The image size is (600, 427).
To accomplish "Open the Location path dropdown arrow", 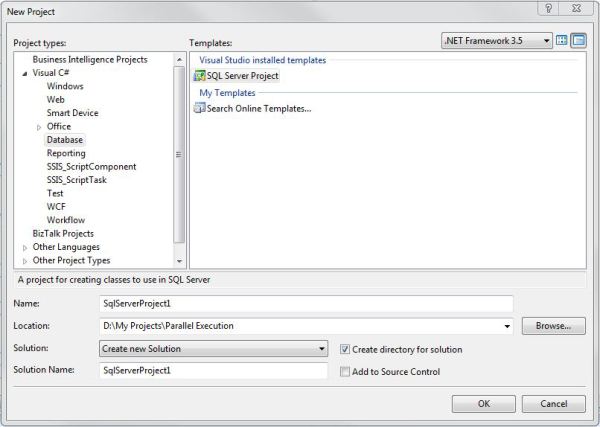I will (507, 326).
